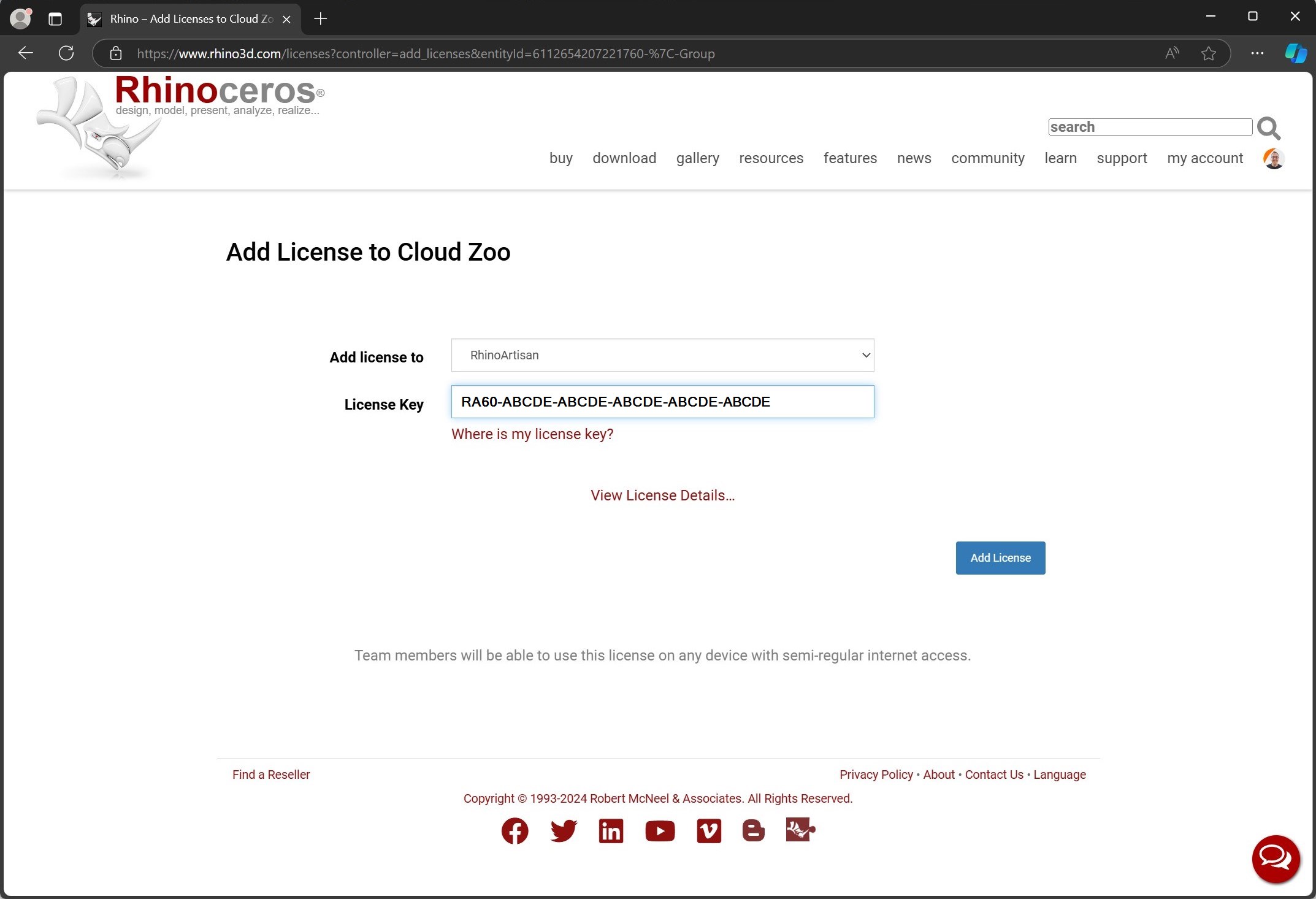Click inside the License Key field
The height and width of the screenshot is (899, 1316).
tap(662, 402)
